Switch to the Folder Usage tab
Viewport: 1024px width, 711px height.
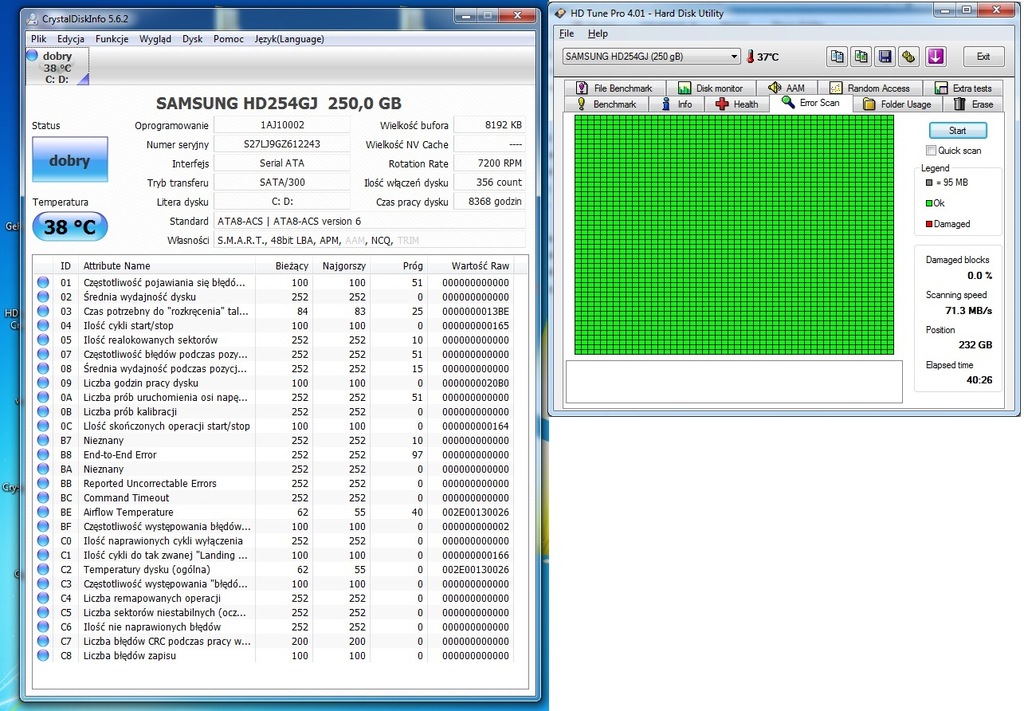(896, 104)
